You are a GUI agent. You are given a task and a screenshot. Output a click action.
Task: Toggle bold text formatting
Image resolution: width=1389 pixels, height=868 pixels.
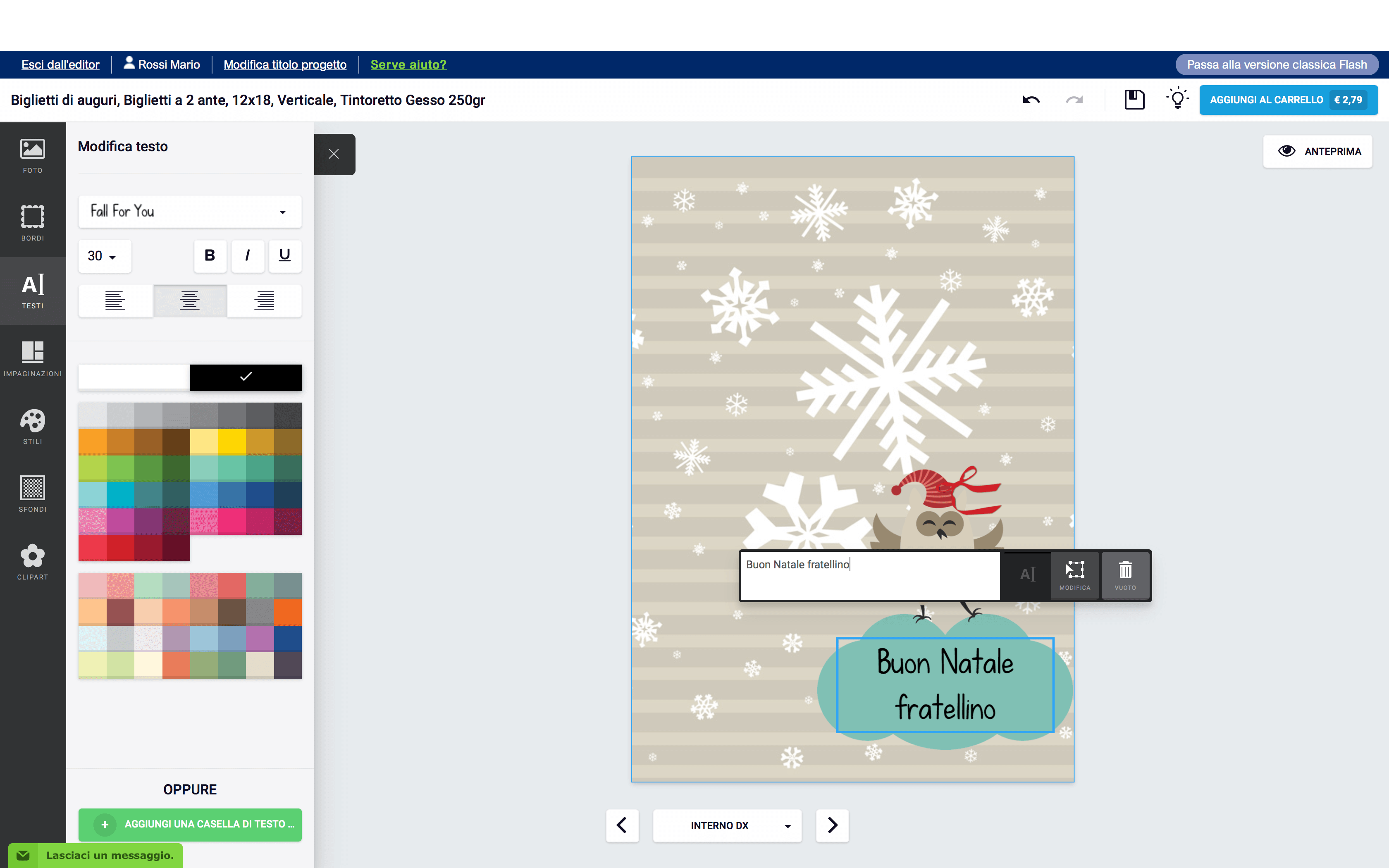tap(210, 255)
